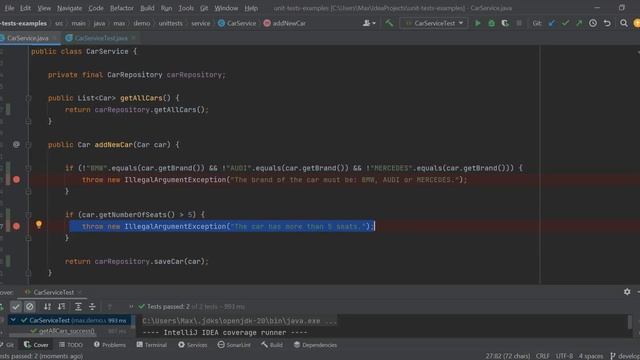Open the Edit menu
This screenshot has width=640, height=360.
pyautogui.click(x=25, y=8)
